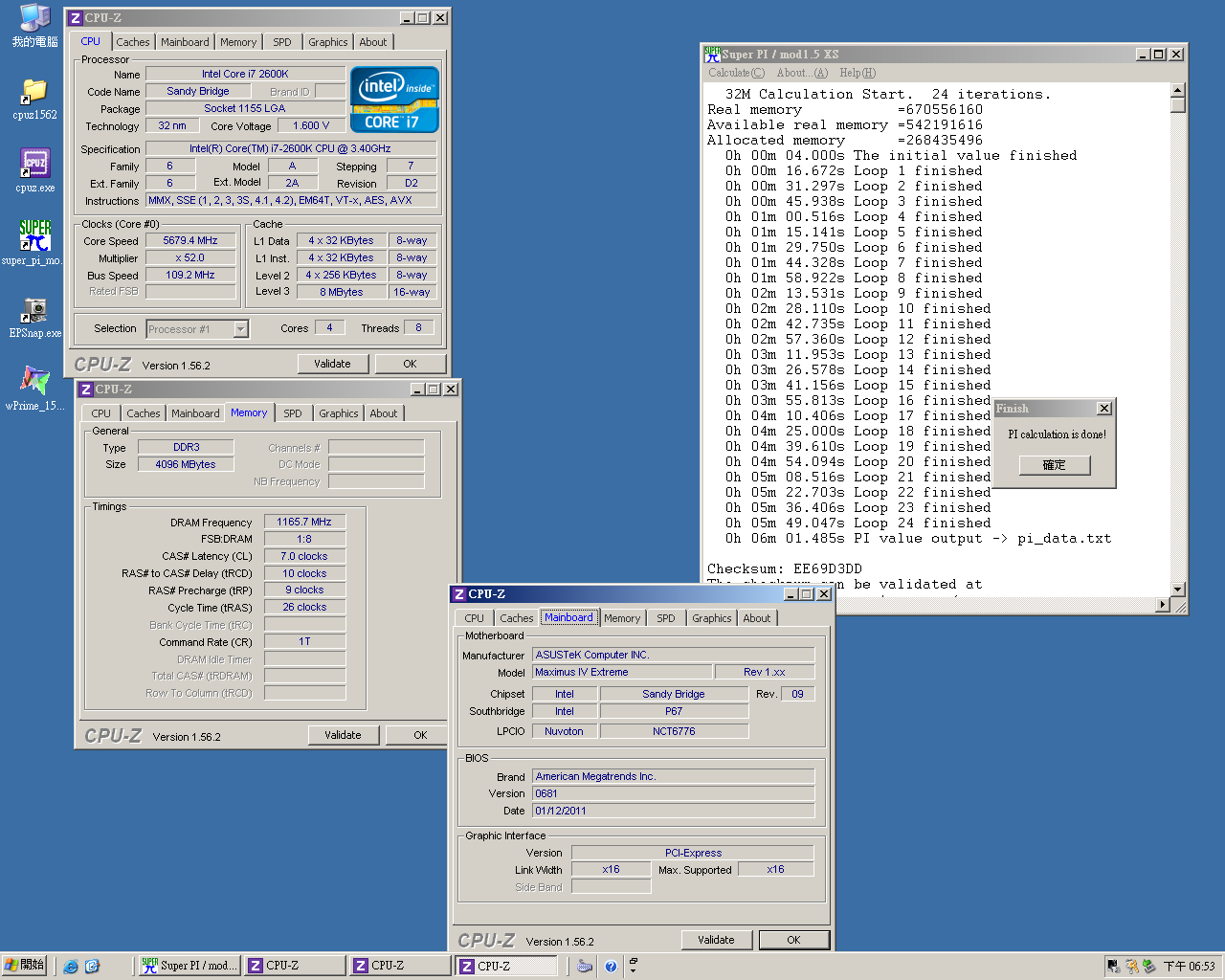Launch Internet Explorer from quick launch
This screenshot has height=980, width=1225.
[70, 967]
